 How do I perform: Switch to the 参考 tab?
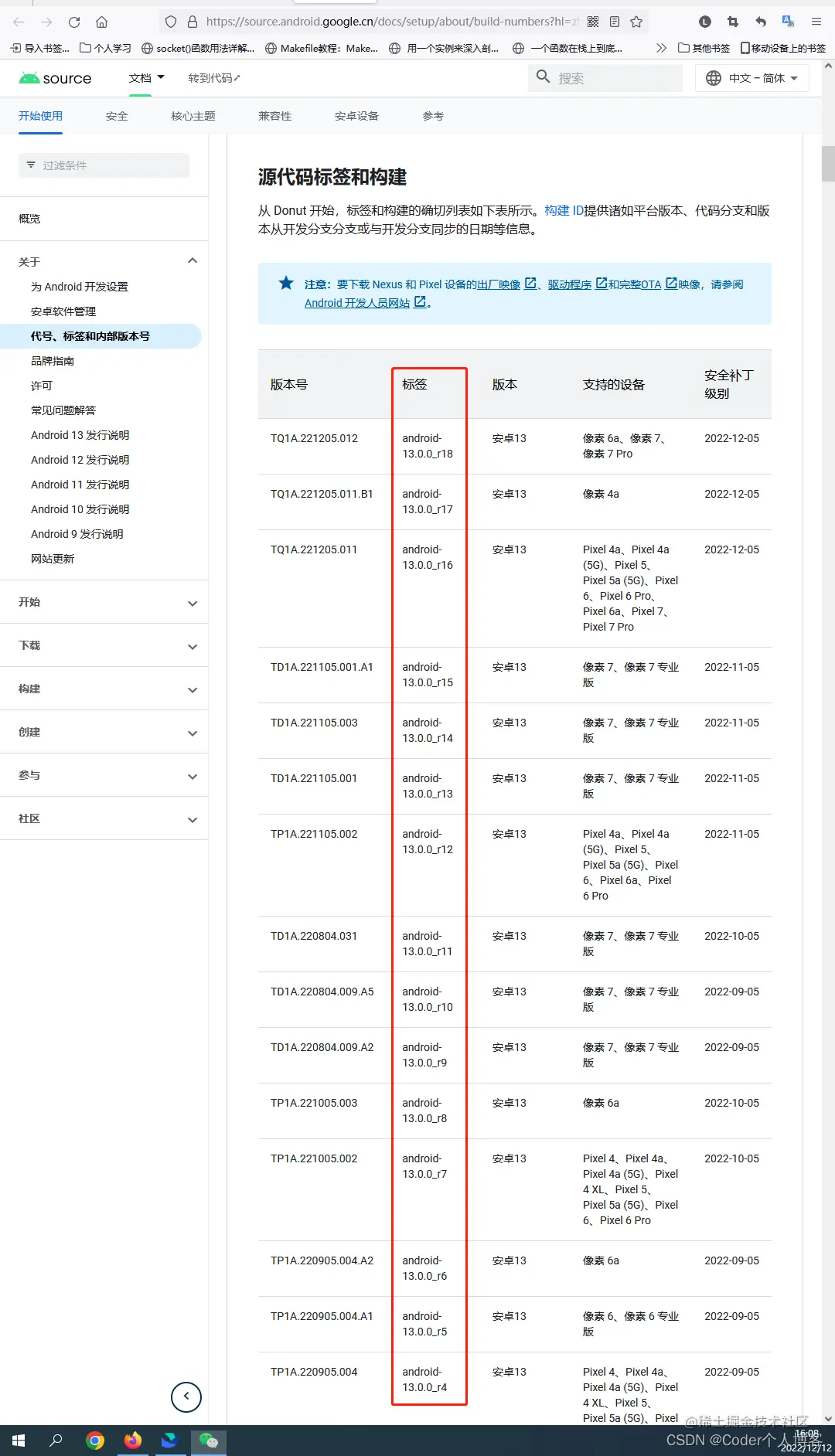tap(433, 116)
